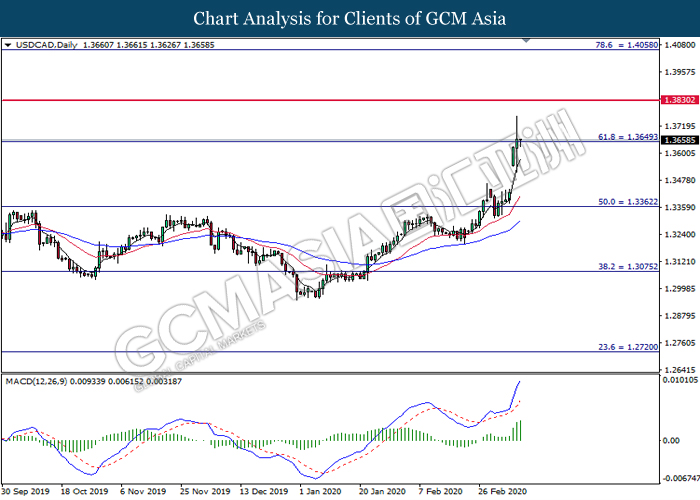Click the 0.010105 MACD scale value

[x=678, y=380]
